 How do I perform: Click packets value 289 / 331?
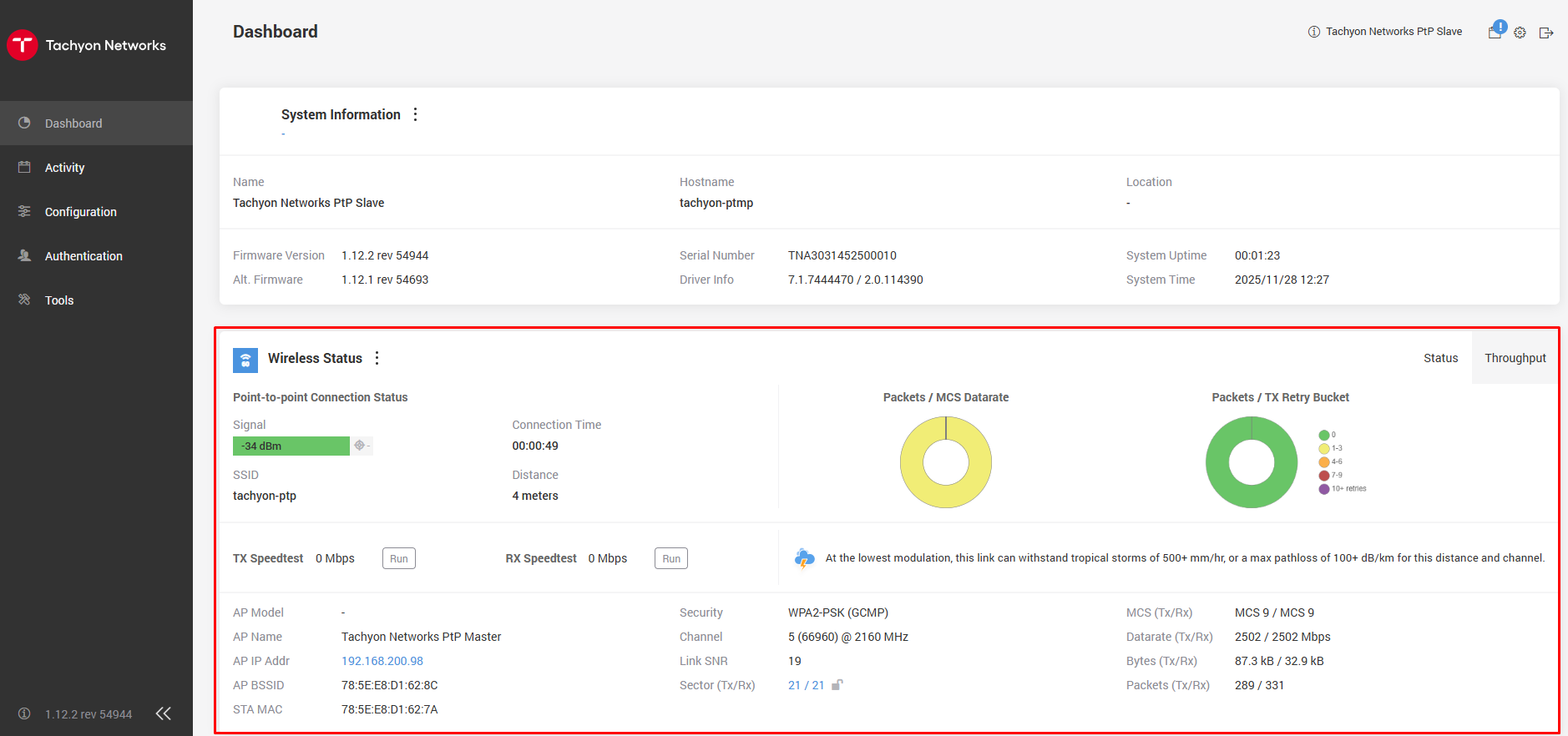[x=1260, y=685]
